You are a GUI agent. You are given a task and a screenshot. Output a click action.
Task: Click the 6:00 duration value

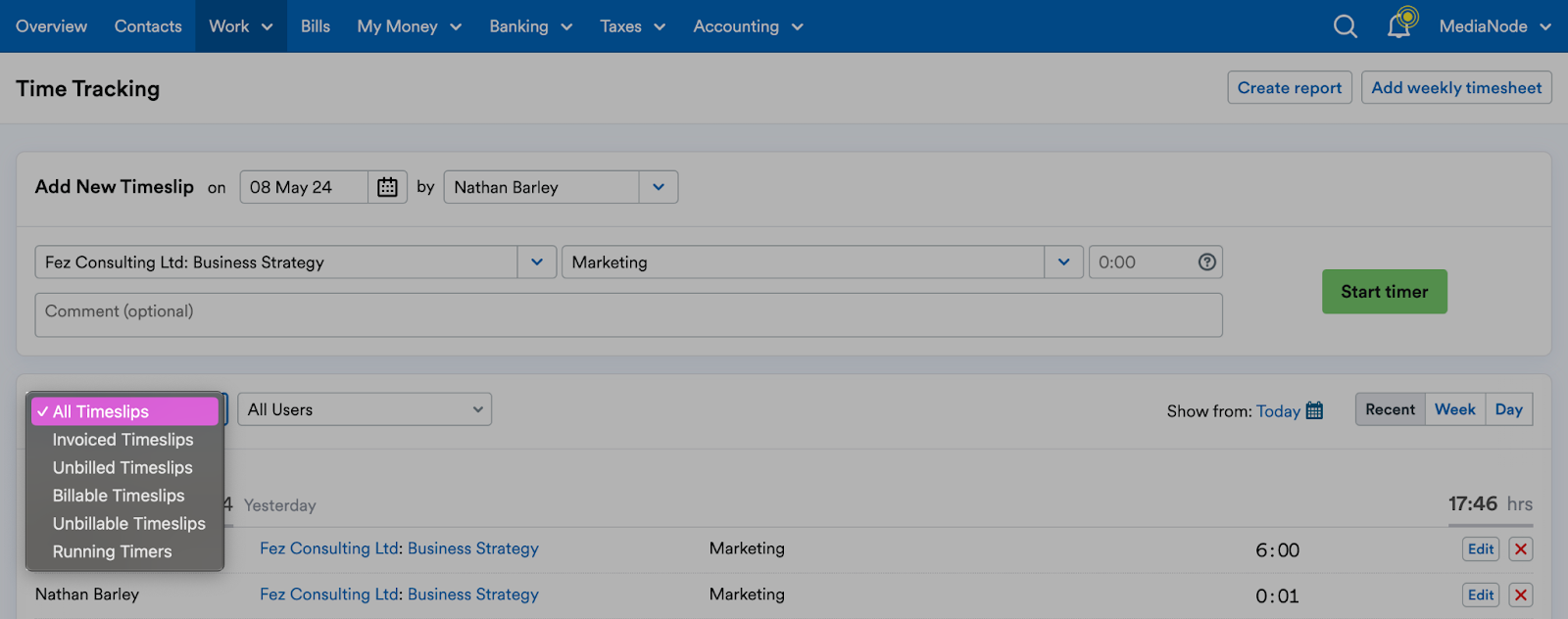(x=1278, y=550)
